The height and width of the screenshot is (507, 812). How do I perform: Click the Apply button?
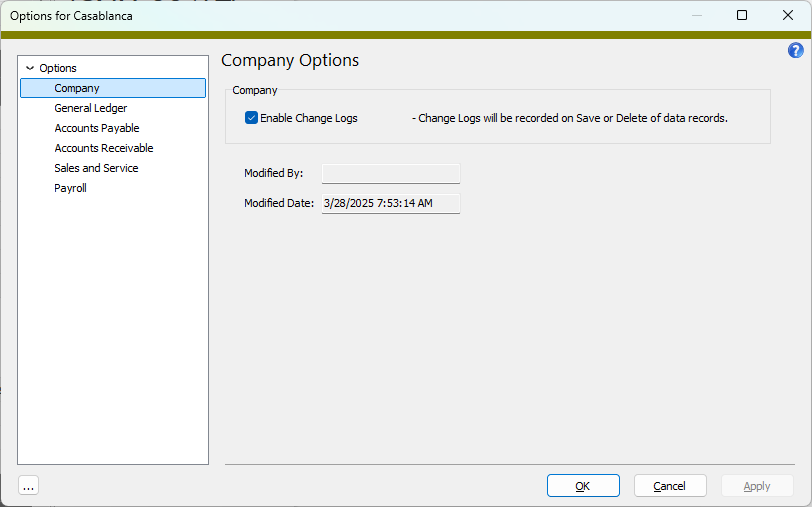click(757, 486)
